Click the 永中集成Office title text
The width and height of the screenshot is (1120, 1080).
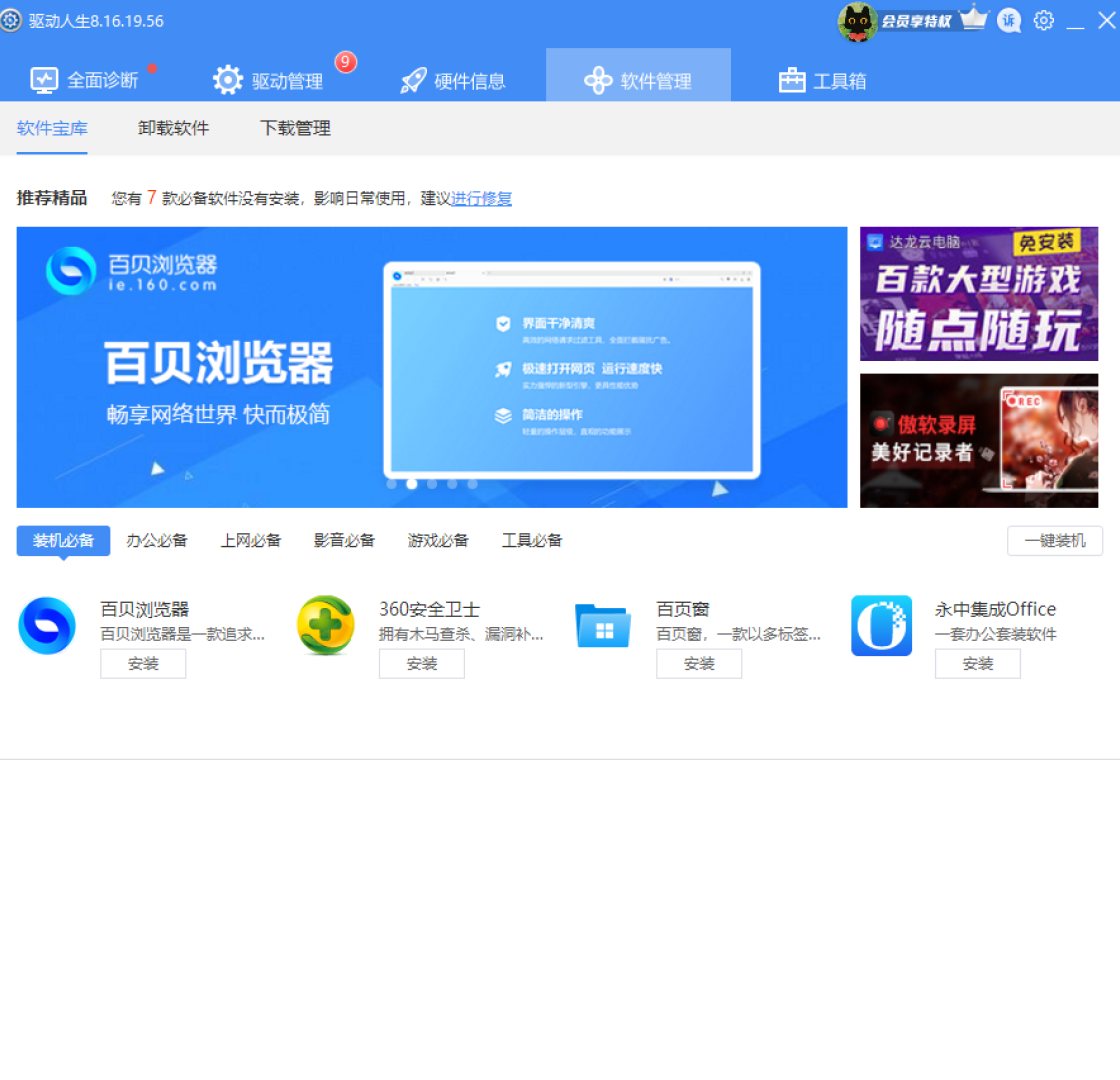coord(995,609)
